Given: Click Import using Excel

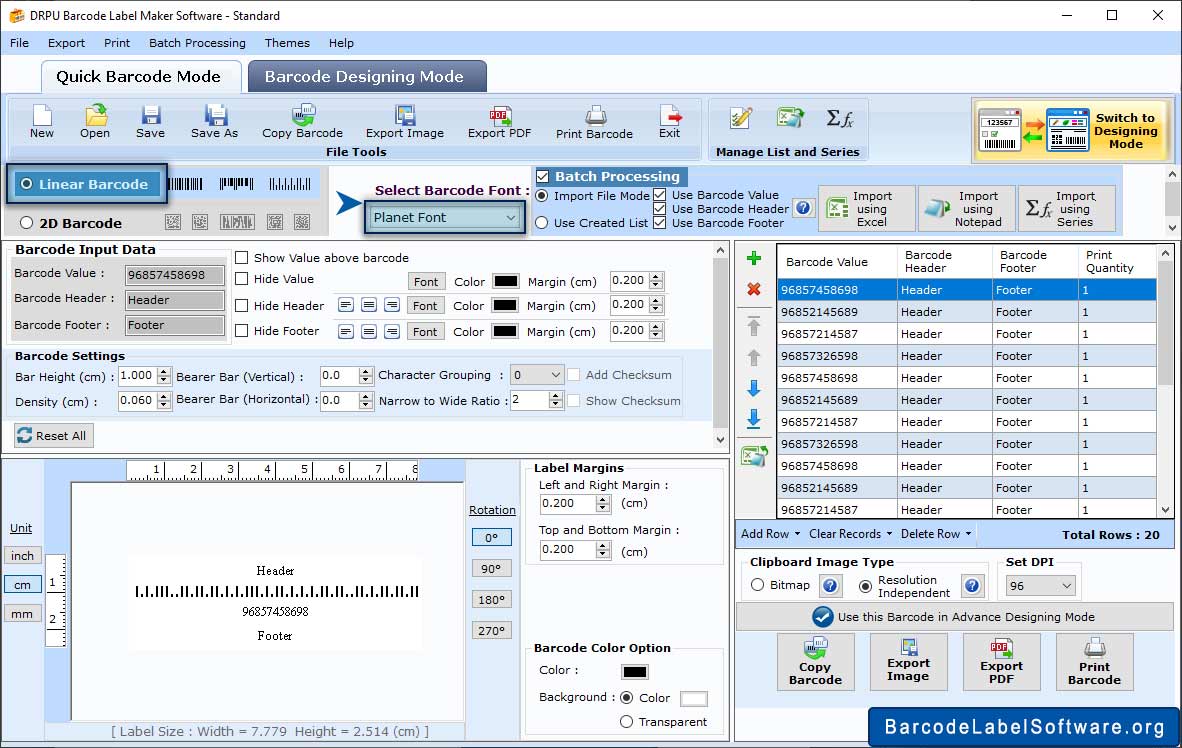Looking at the screenshot, I should point(867,208).
